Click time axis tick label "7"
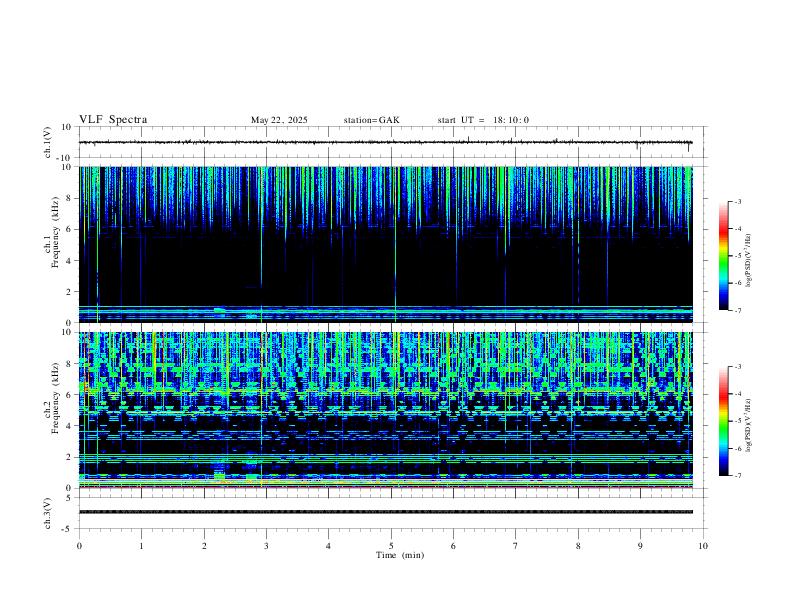Image resolution: width=792 pixels, height=612 pixels. [516, 546]
